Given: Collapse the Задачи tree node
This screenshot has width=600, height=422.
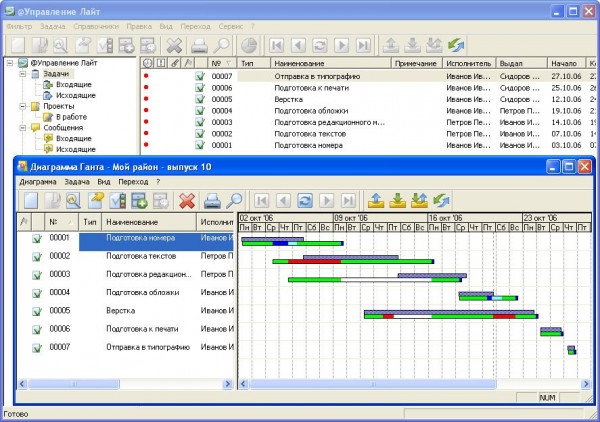Looking at the screenshot, I should [23, 73].
